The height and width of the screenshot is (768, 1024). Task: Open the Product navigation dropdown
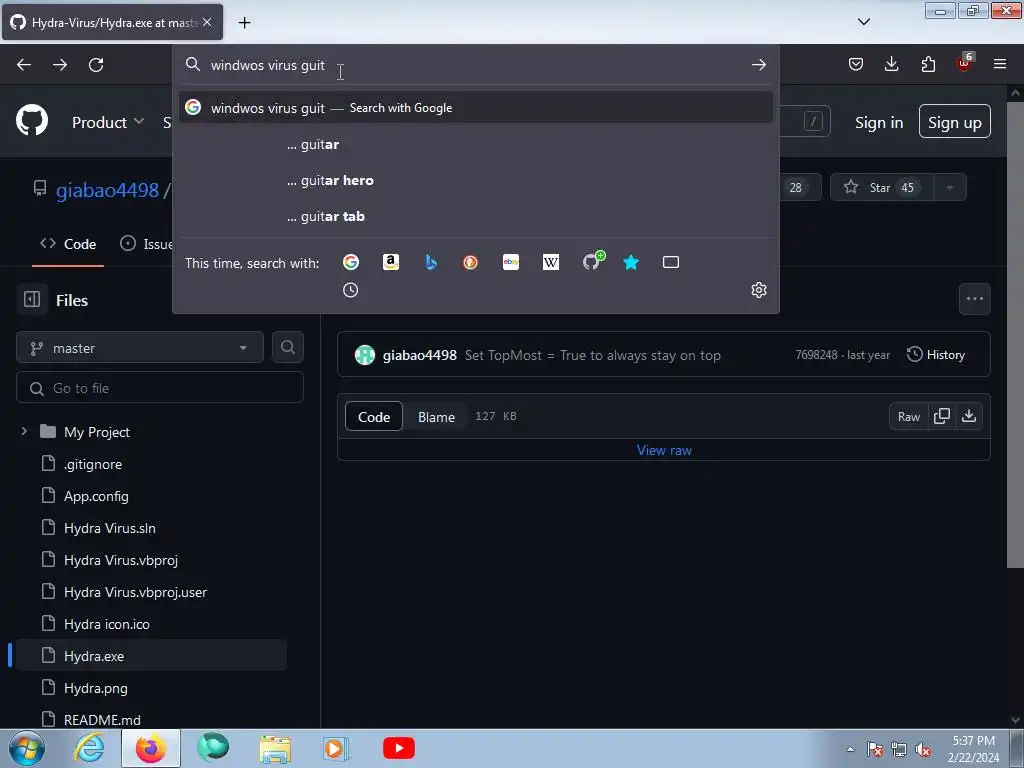[x=108, y=122]
